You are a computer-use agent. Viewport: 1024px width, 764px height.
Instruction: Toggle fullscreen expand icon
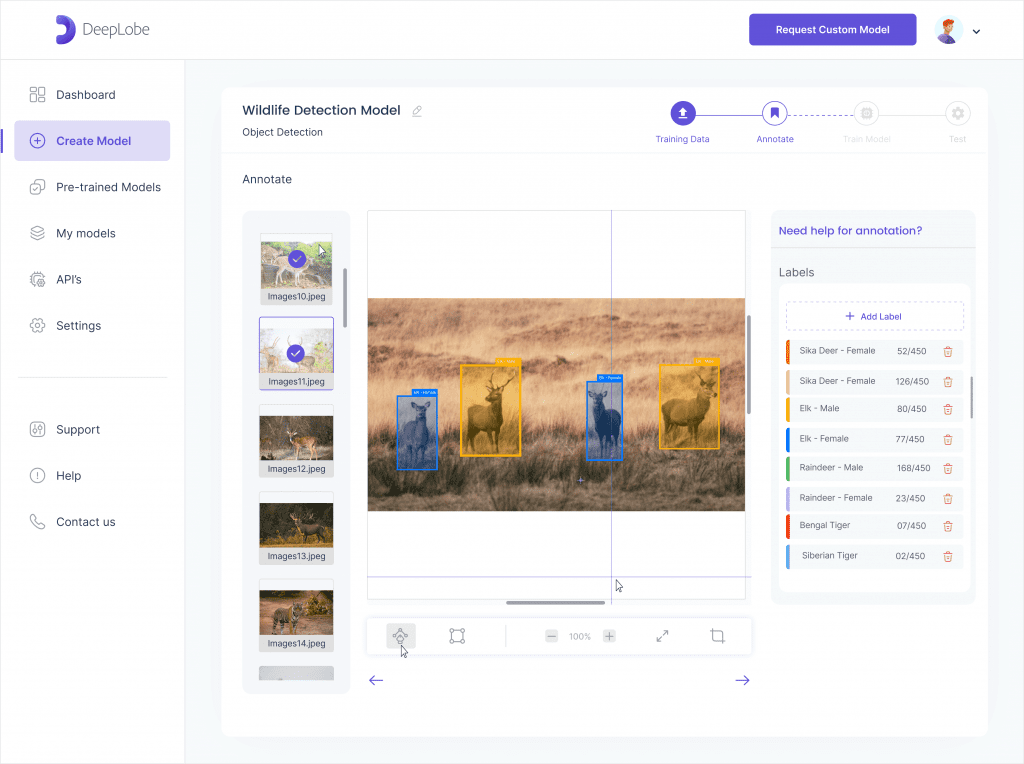662,636
